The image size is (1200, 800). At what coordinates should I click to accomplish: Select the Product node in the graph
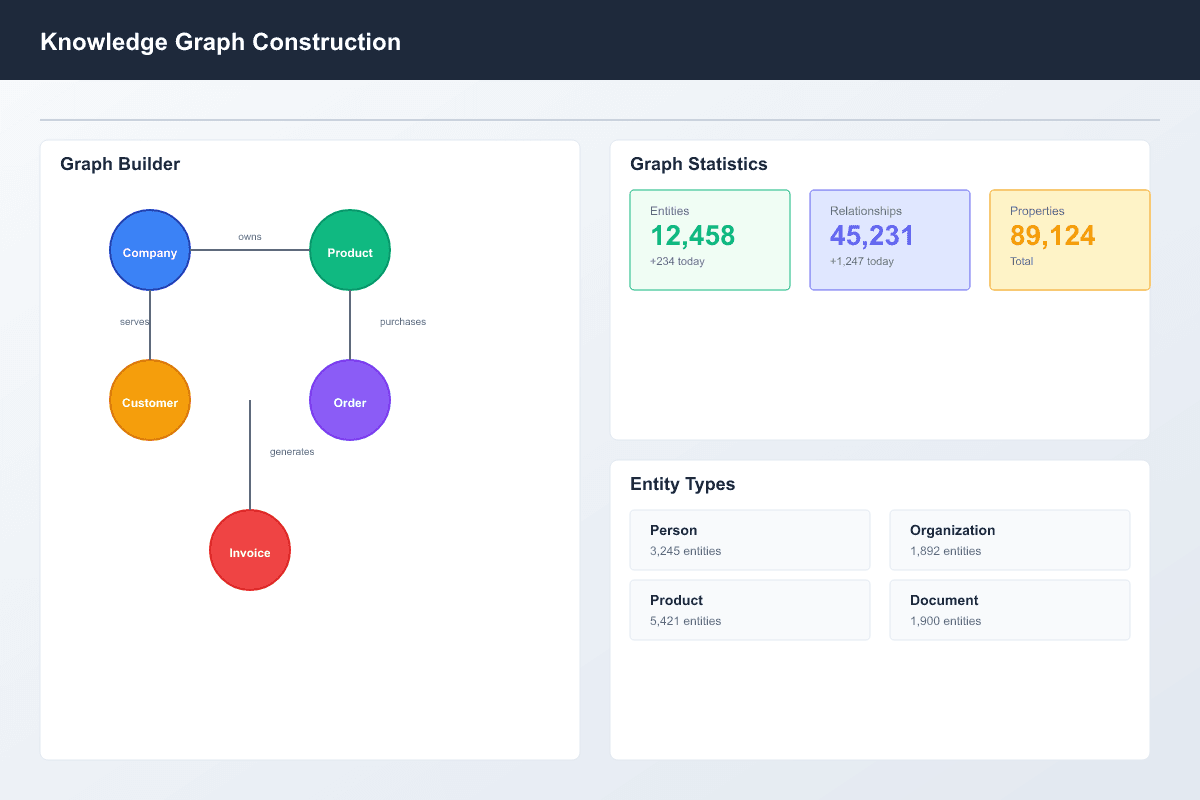[x=349, y=250]
